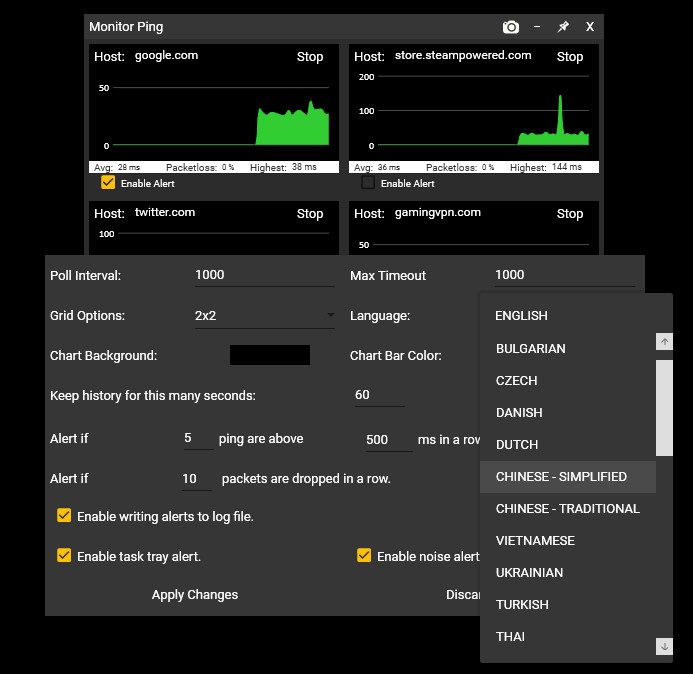Toggle the Enable noise alert checkbox

(x=364, y=556)
